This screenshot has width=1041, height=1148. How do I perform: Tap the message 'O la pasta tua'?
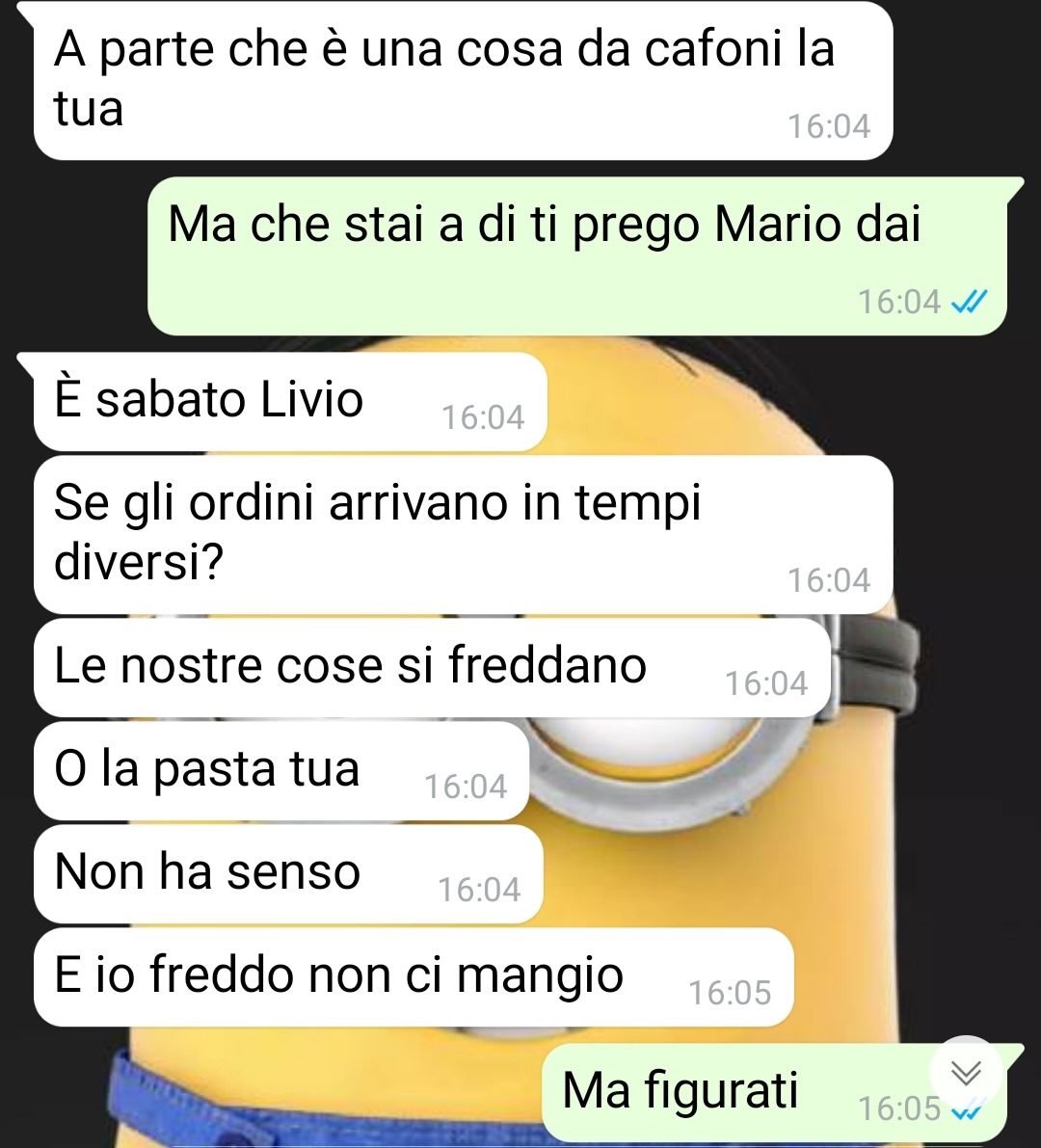pos(281,770)
